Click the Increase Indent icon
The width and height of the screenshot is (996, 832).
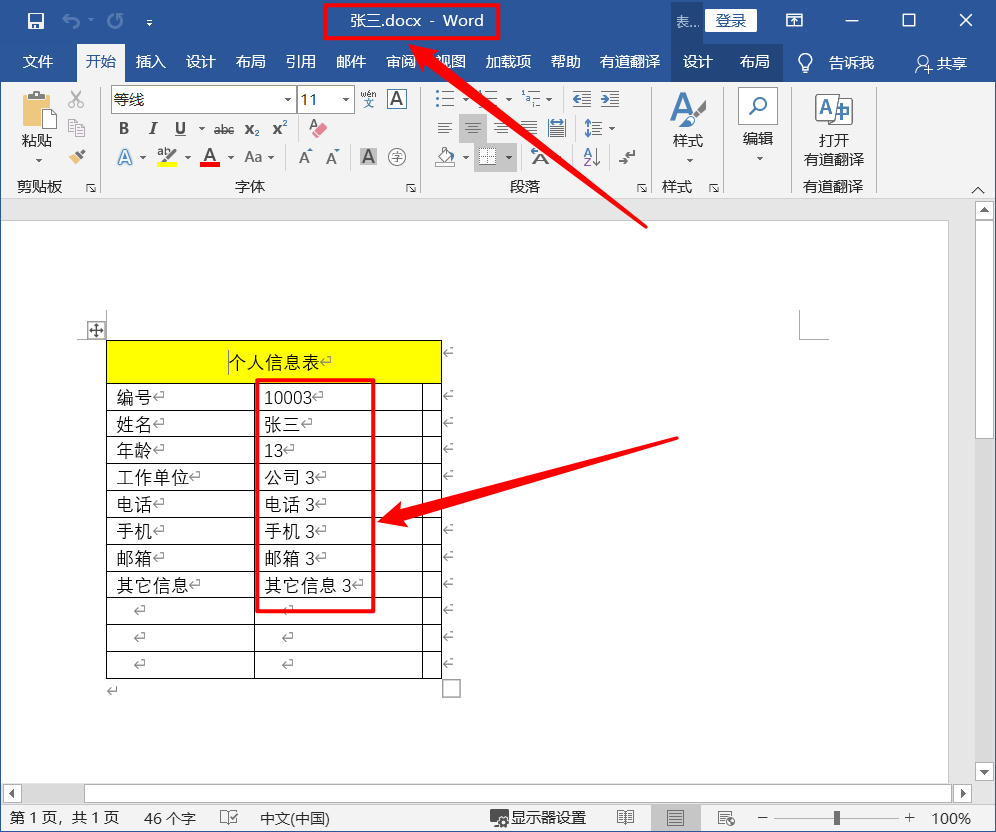pos(608,99)
